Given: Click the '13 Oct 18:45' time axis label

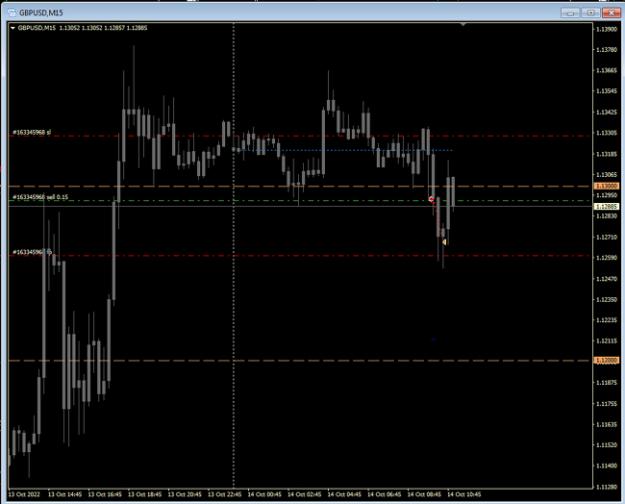Looking at the screenshot, I should pyautogui.click(x=145, y=494).
